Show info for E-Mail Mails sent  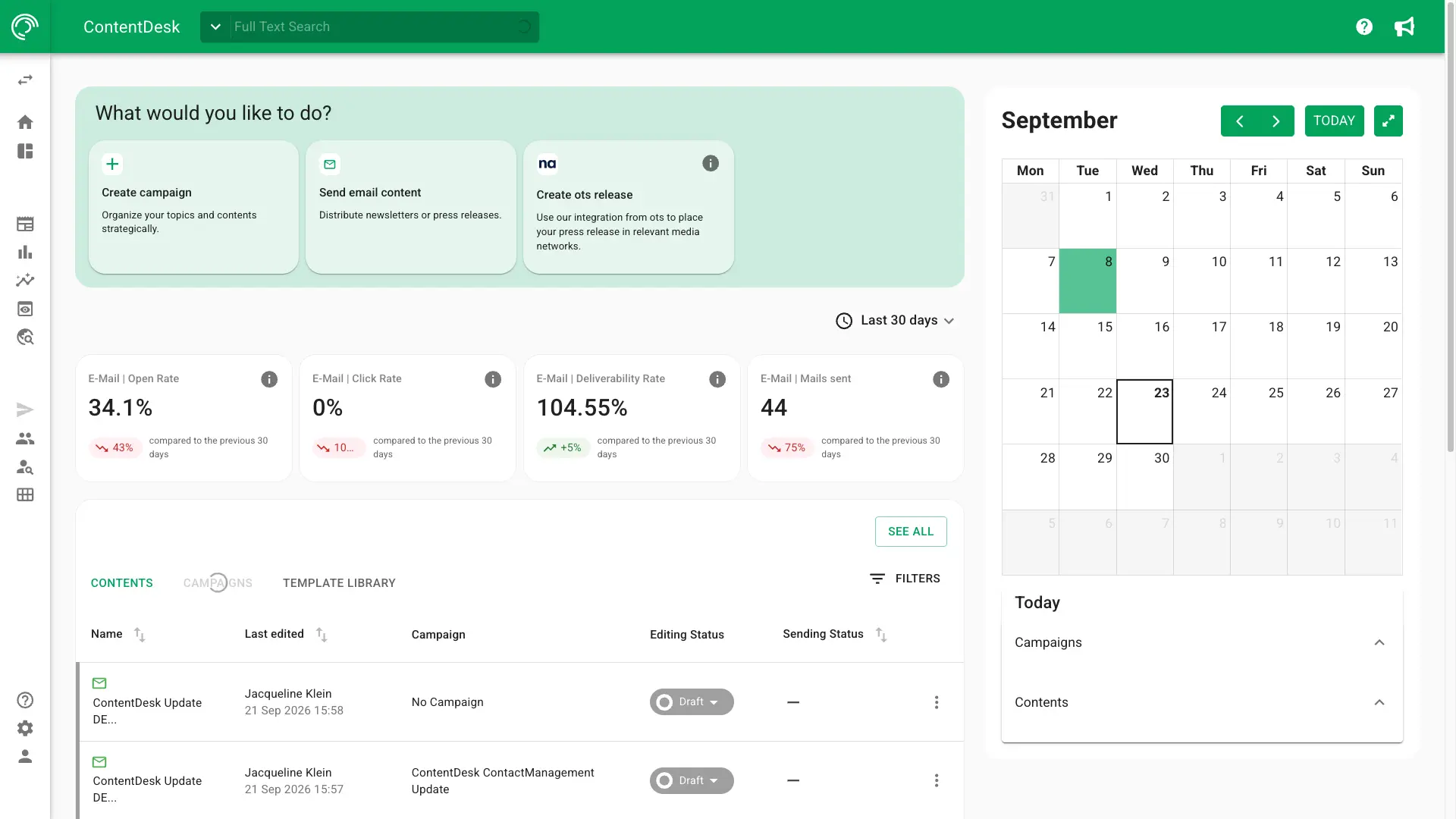coord(941,379)
